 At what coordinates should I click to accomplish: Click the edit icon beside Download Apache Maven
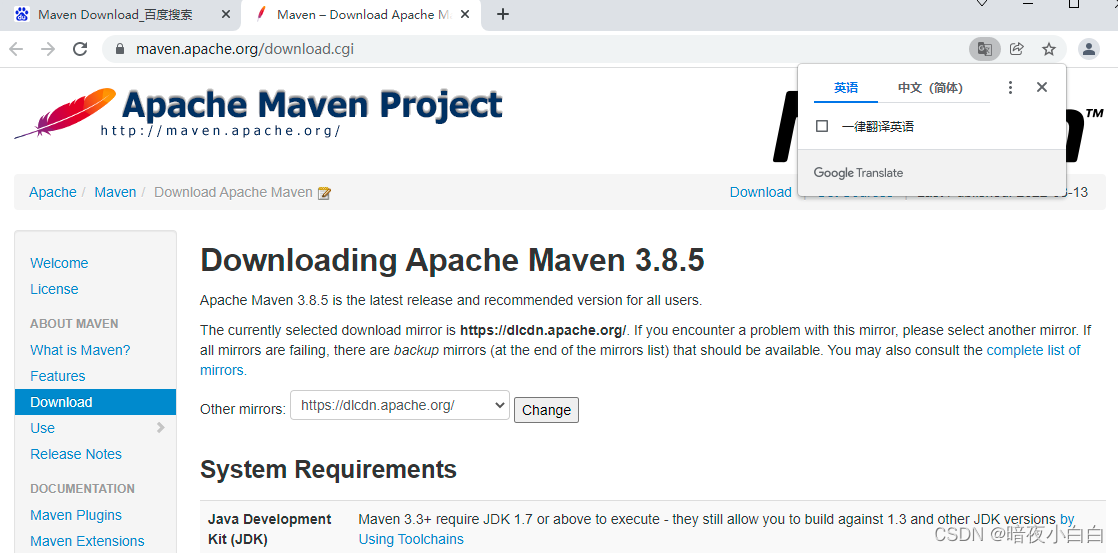click(324, 193)
